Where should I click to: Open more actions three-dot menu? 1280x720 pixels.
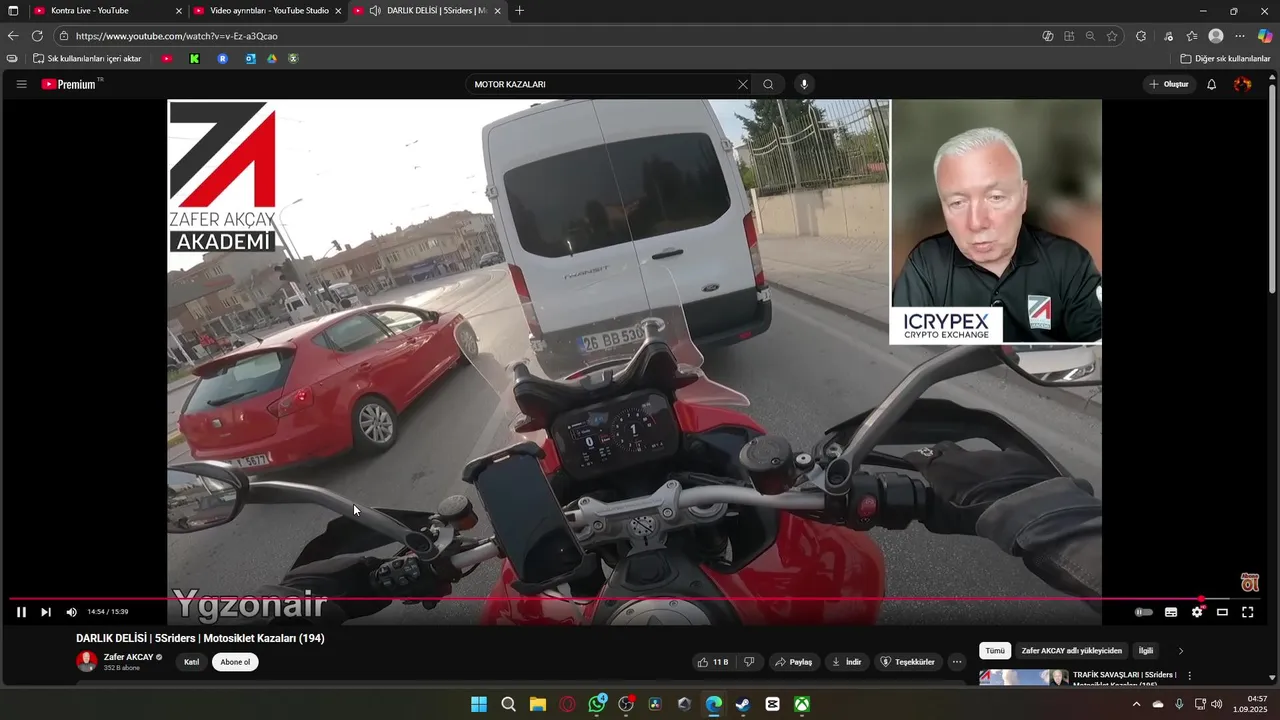[x=957, y=662]
